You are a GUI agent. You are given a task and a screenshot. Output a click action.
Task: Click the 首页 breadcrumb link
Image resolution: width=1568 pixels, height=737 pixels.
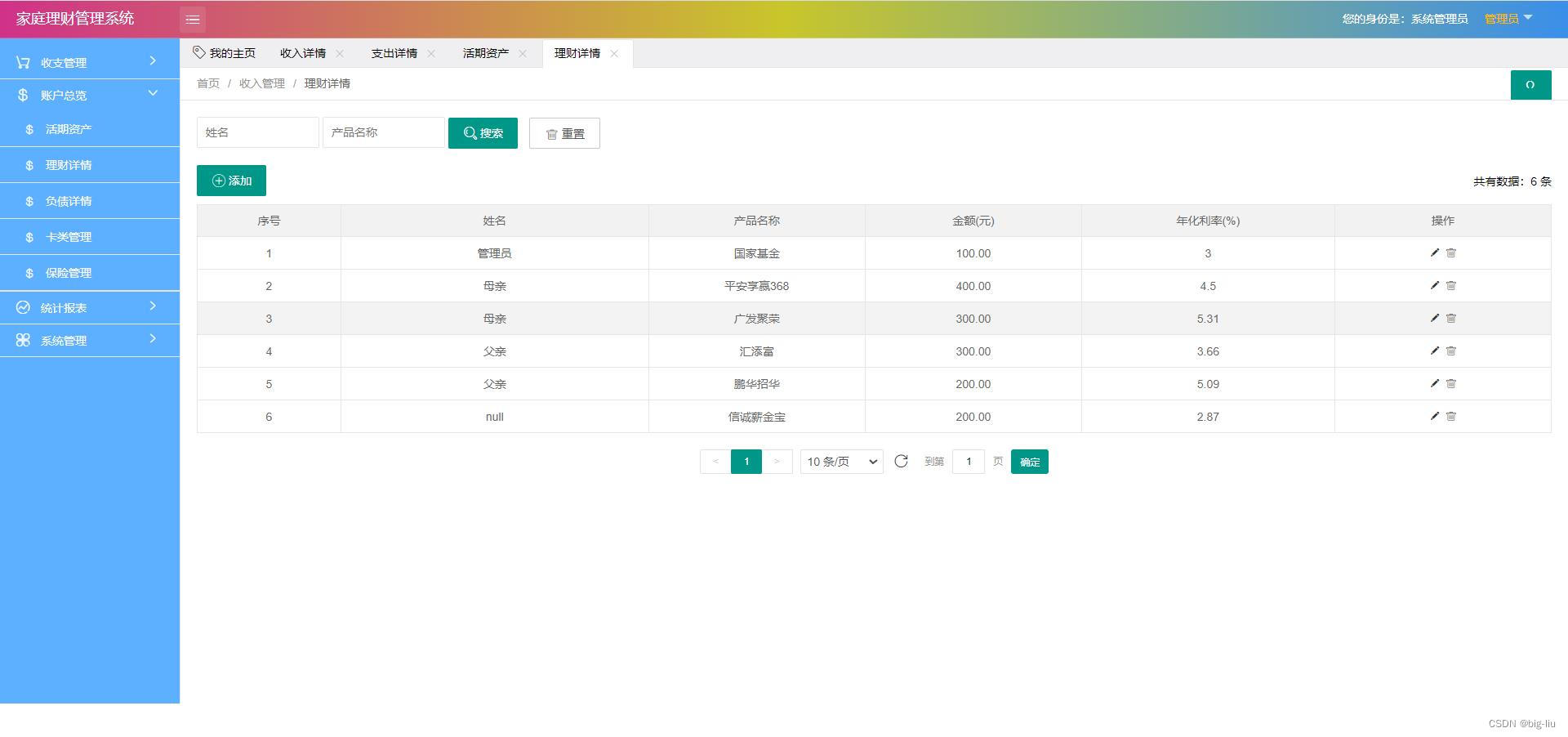pyautogui.click(x=208, y=83)
